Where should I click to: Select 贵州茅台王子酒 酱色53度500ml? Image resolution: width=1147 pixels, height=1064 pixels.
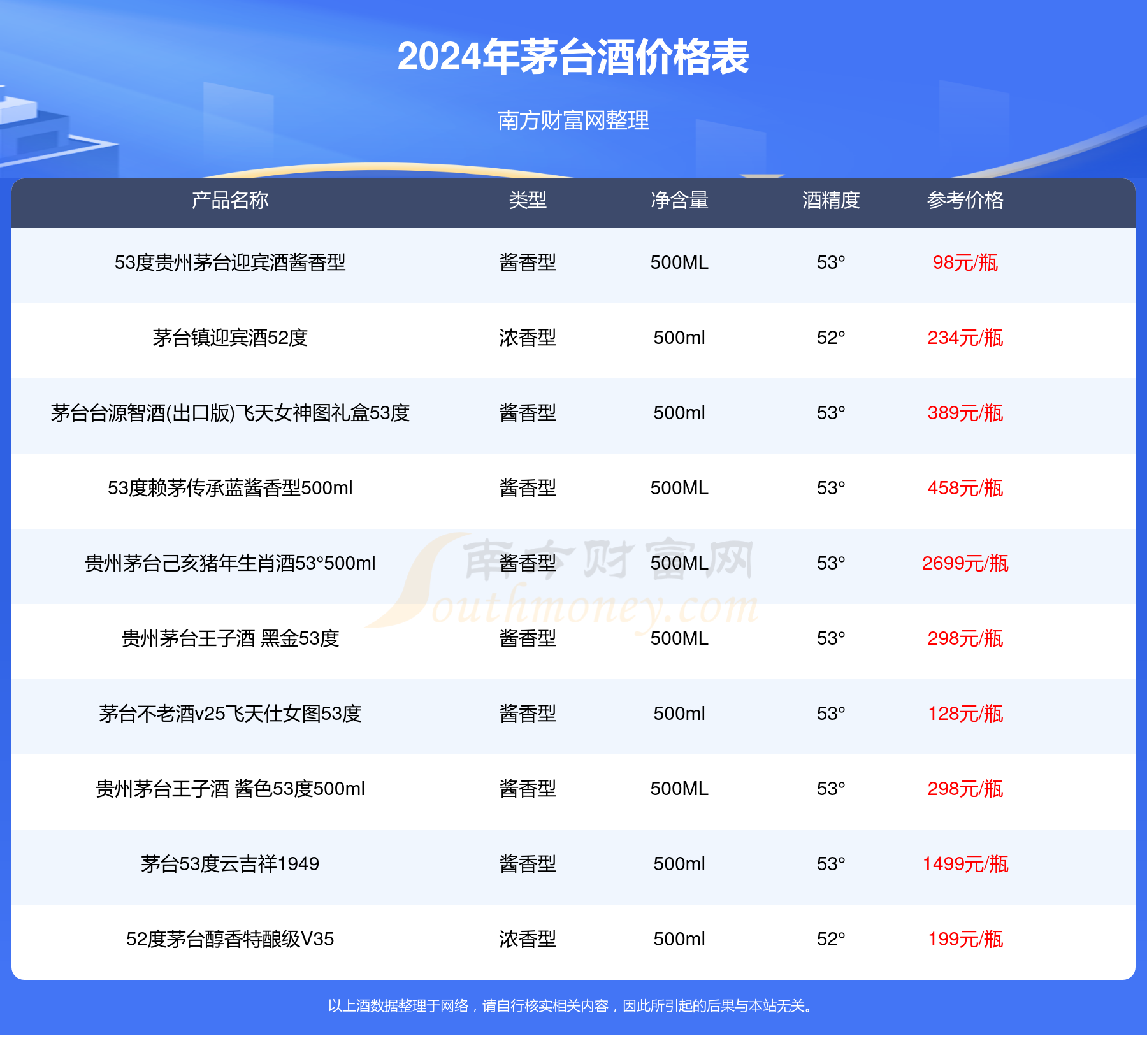pyautogui.click(x=230, y=789)
